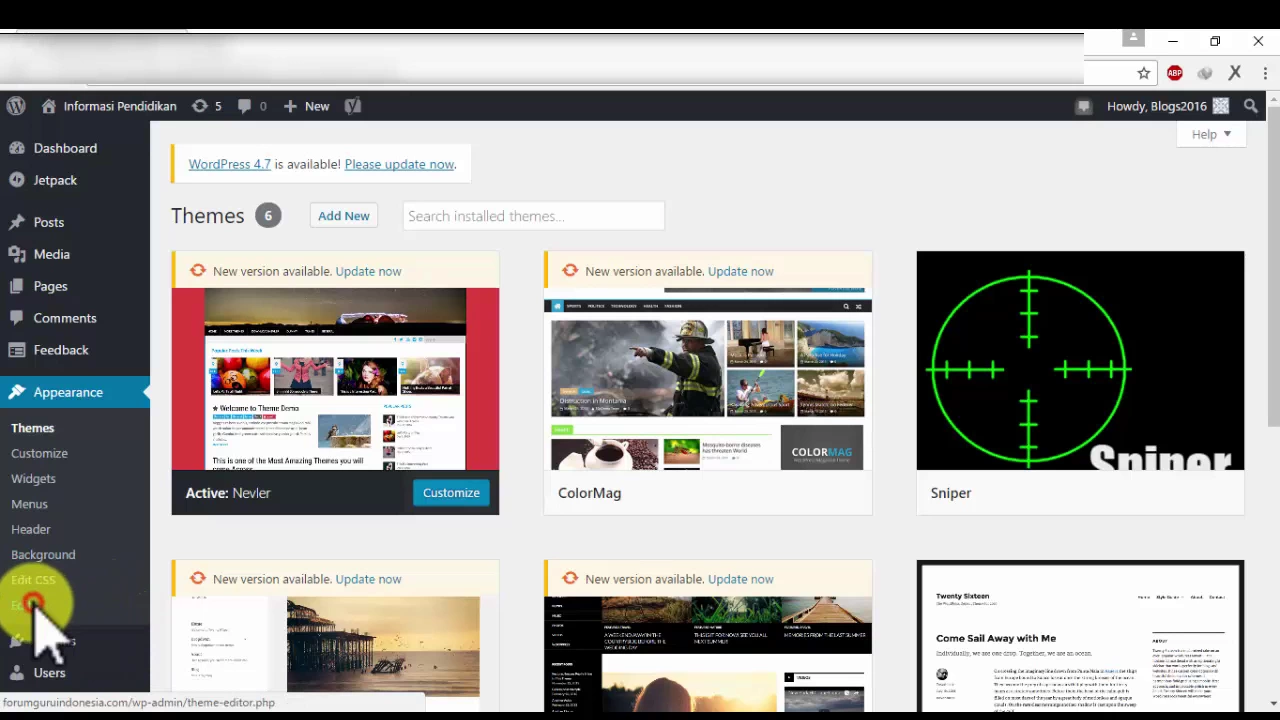The height and width of the screenshot is (720, 1280).
Task: Click Update now on the Nevler theme
Action: point(368,271)
